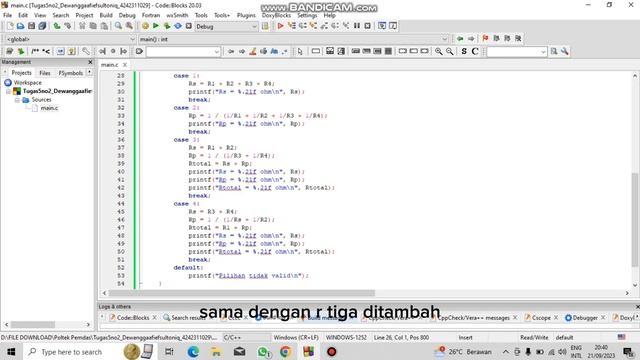Click the Paste toolbar icon
Viewport: 640px width, 360px height.
pos(104,26)
